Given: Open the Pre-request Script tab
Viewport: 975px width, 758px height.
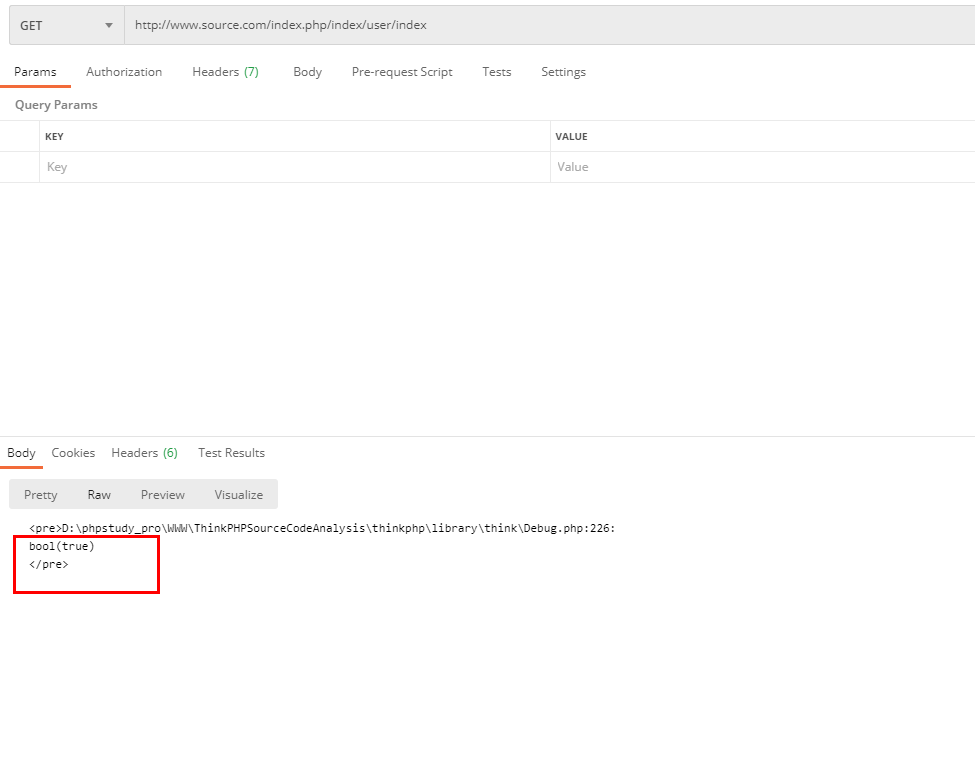Looking at the screenshot, I should pyautogui.click(x=402, y=72).
